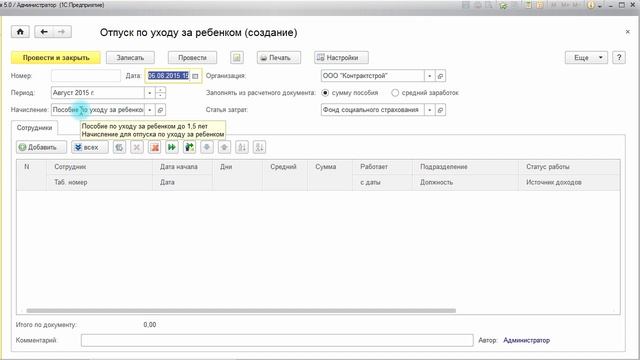Click the Работает column header

coord(383,167)
